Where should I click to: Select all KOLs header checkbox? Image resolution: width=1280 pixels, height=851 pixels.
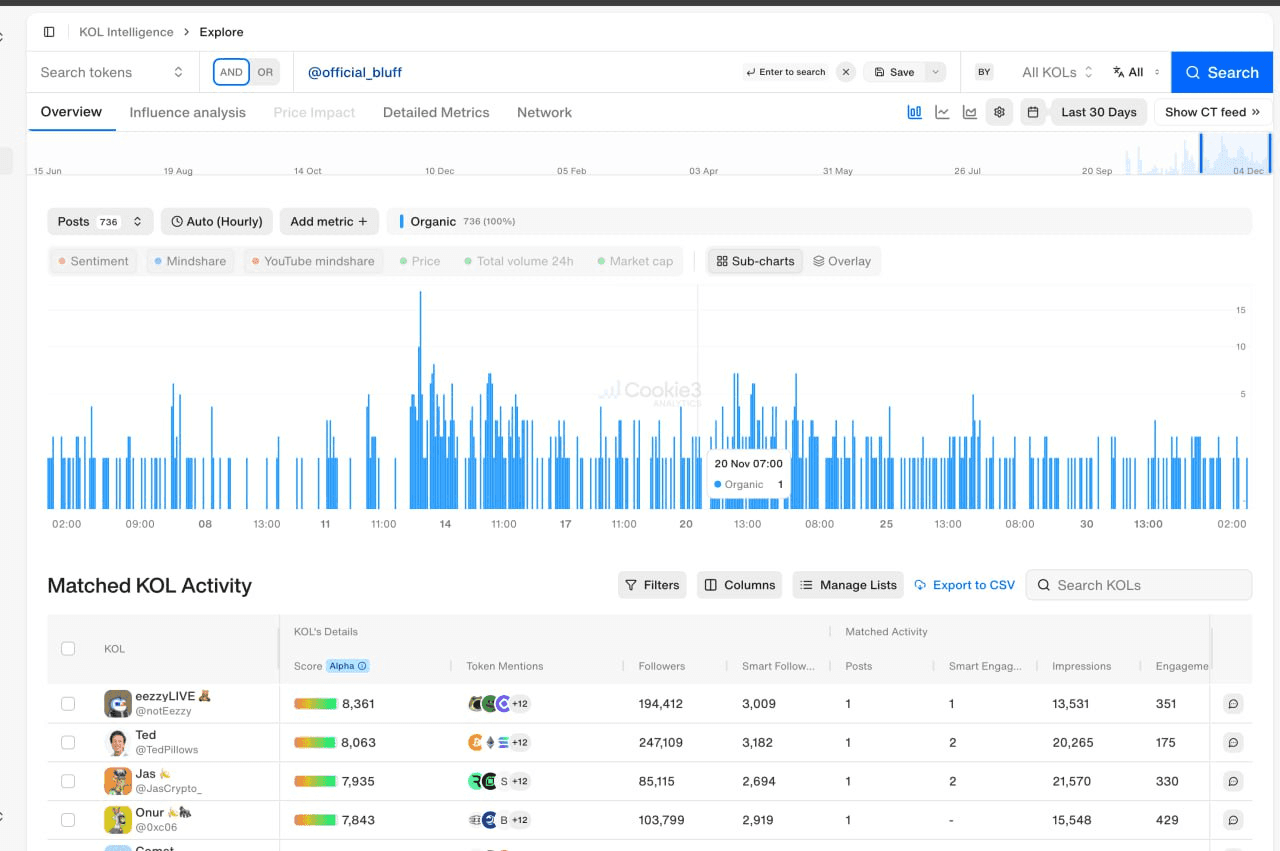point(68,649)
